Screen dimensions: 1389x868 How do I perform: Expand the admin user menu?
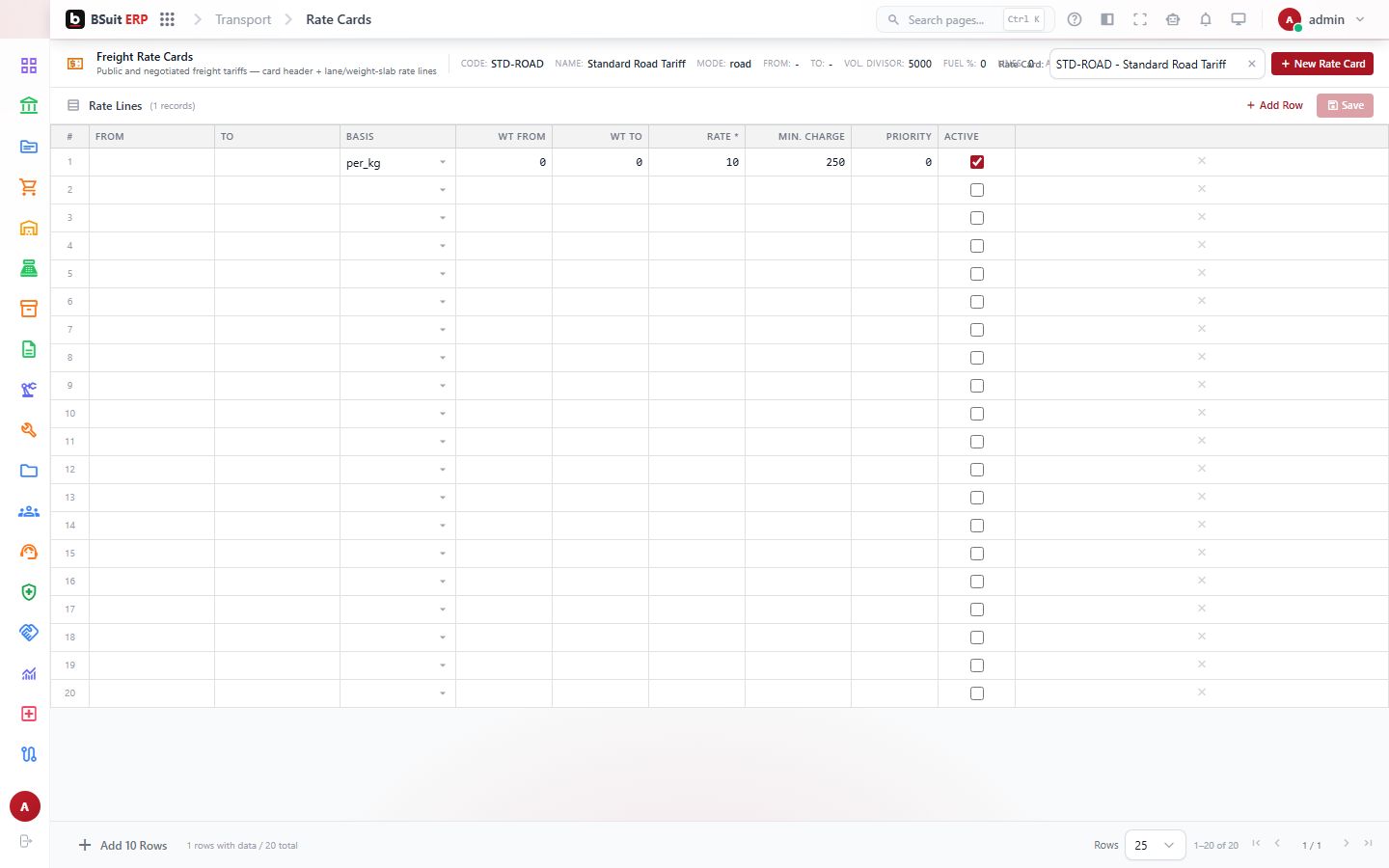1321,19
